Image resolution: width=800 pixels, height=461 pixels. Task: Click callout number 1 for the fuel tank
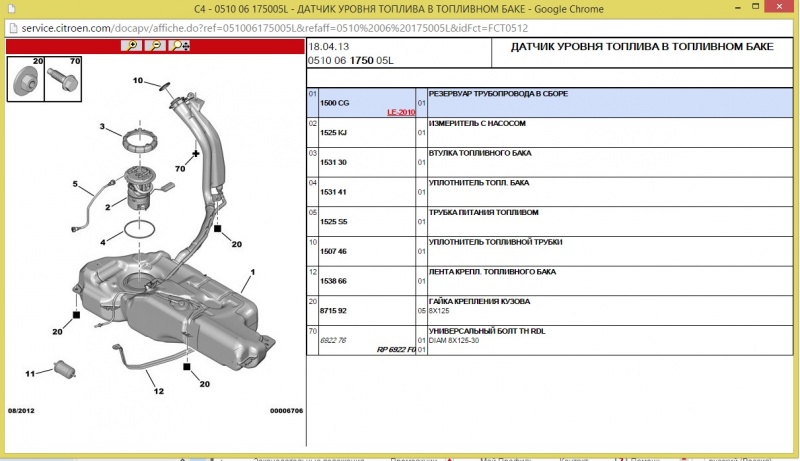tap(253, 272)
